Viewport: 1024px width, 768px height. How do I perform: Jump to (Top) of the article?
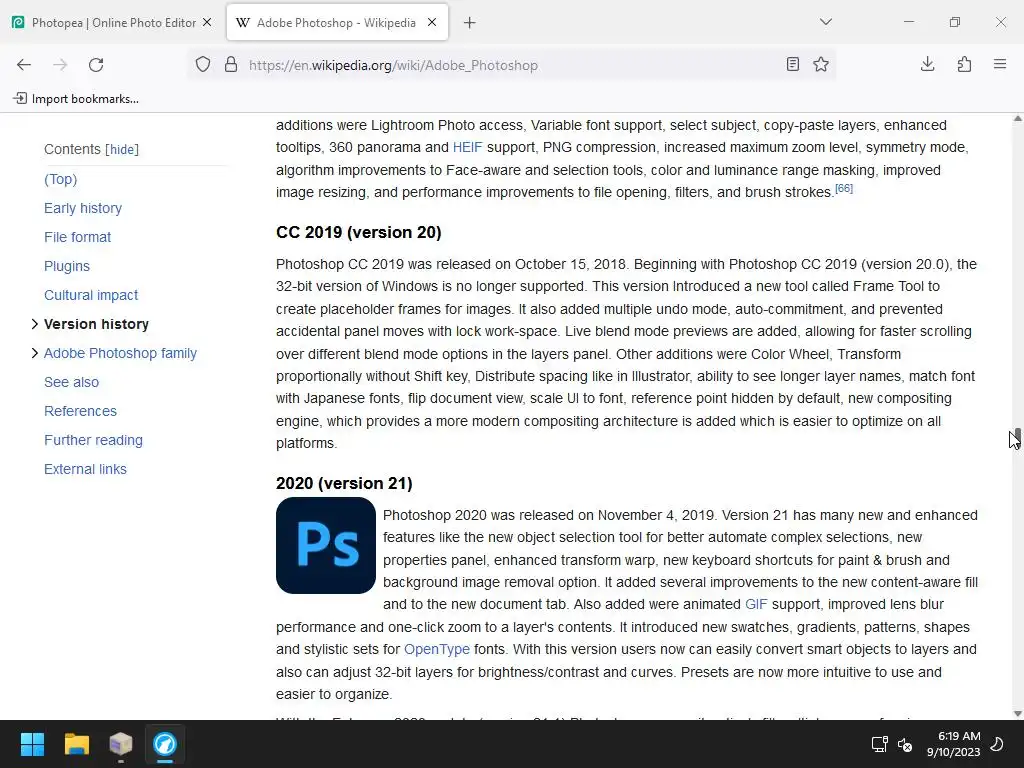click(60, 179)
